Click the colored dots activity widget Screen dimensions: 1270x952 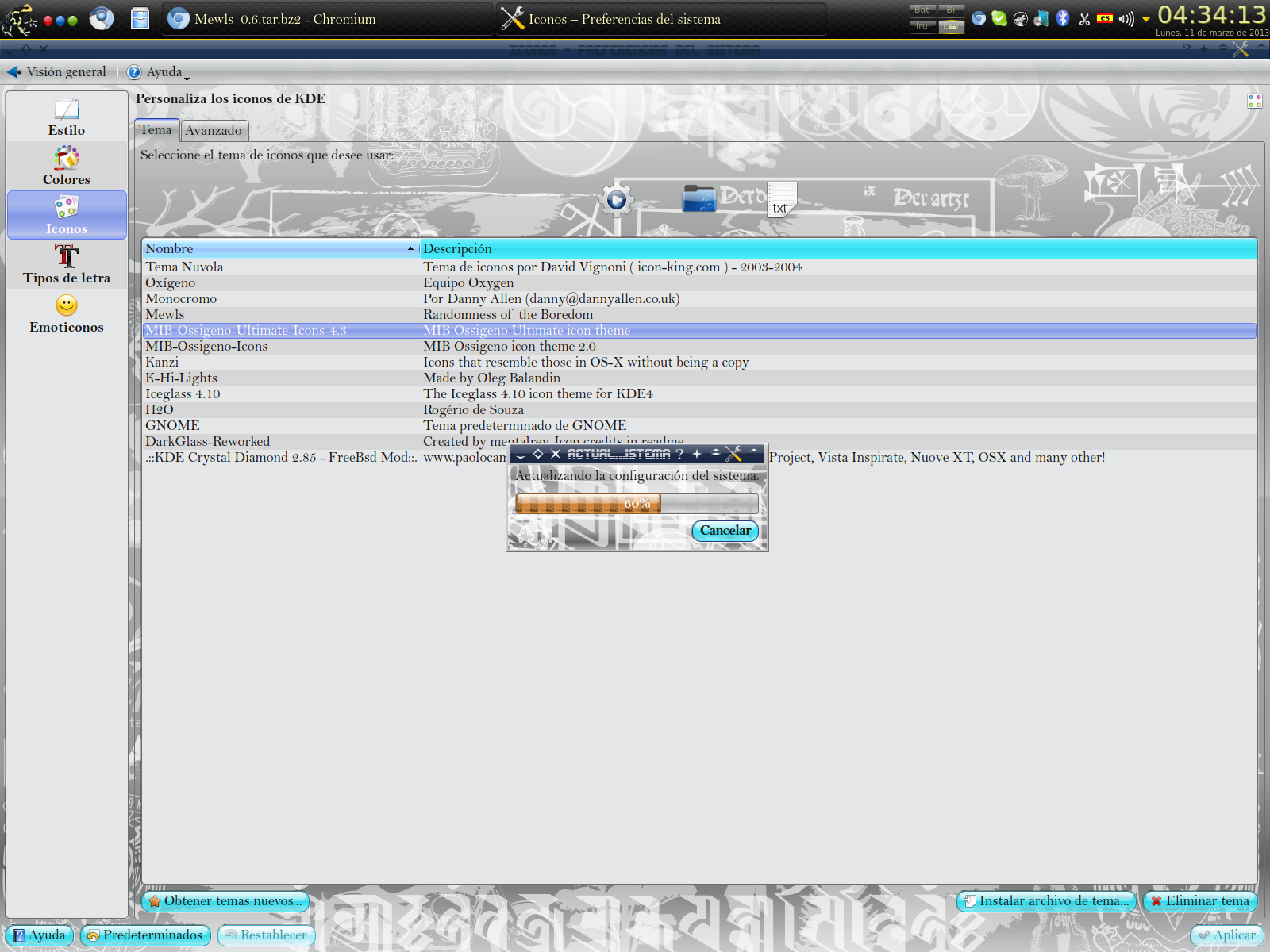point(60,21)
